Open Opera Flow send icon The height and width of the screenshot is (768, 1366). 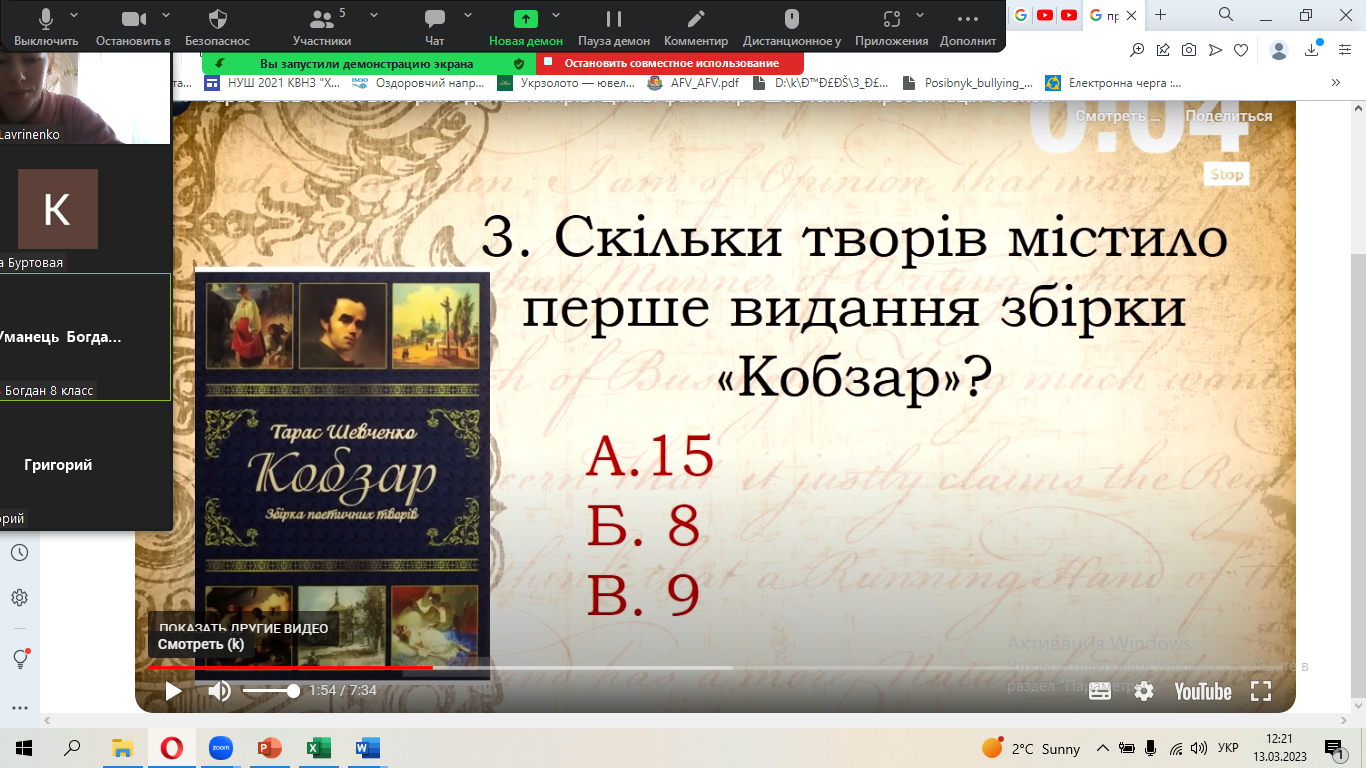click(x=1215, y=50)
